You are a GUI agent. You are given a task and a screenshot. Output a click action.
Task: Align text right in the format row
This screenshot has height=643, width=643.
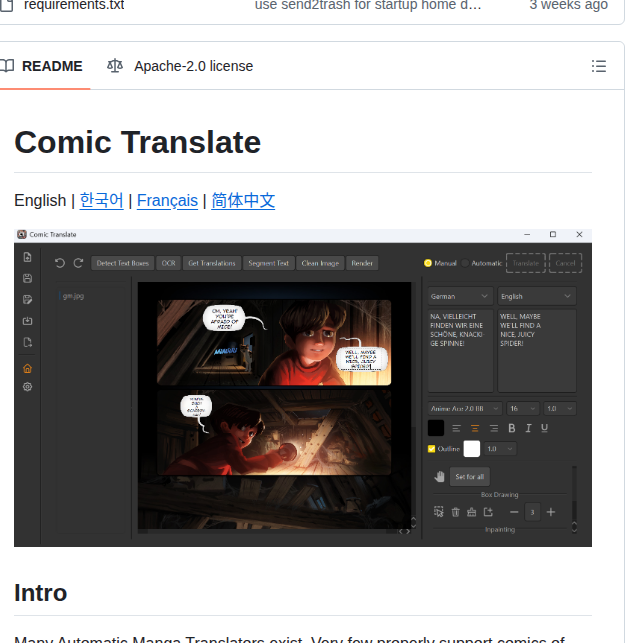[x=494, y=429]
